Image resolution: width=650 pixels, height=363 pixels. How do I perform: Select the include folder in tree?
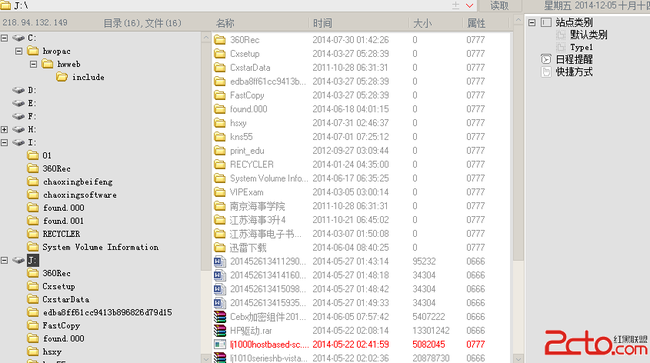(88, 77)
